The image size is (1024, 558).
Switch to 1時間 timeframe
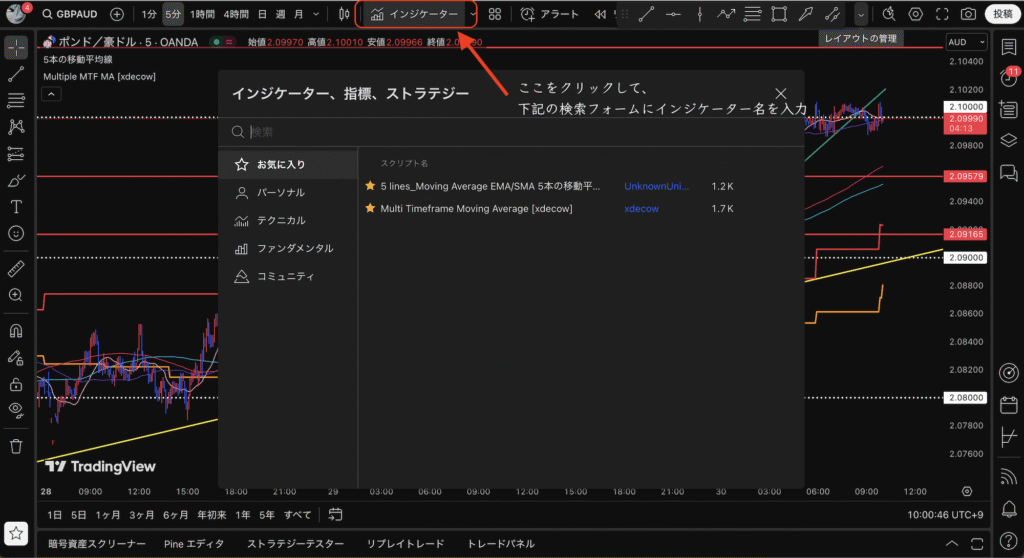click(x=202, y=14)
